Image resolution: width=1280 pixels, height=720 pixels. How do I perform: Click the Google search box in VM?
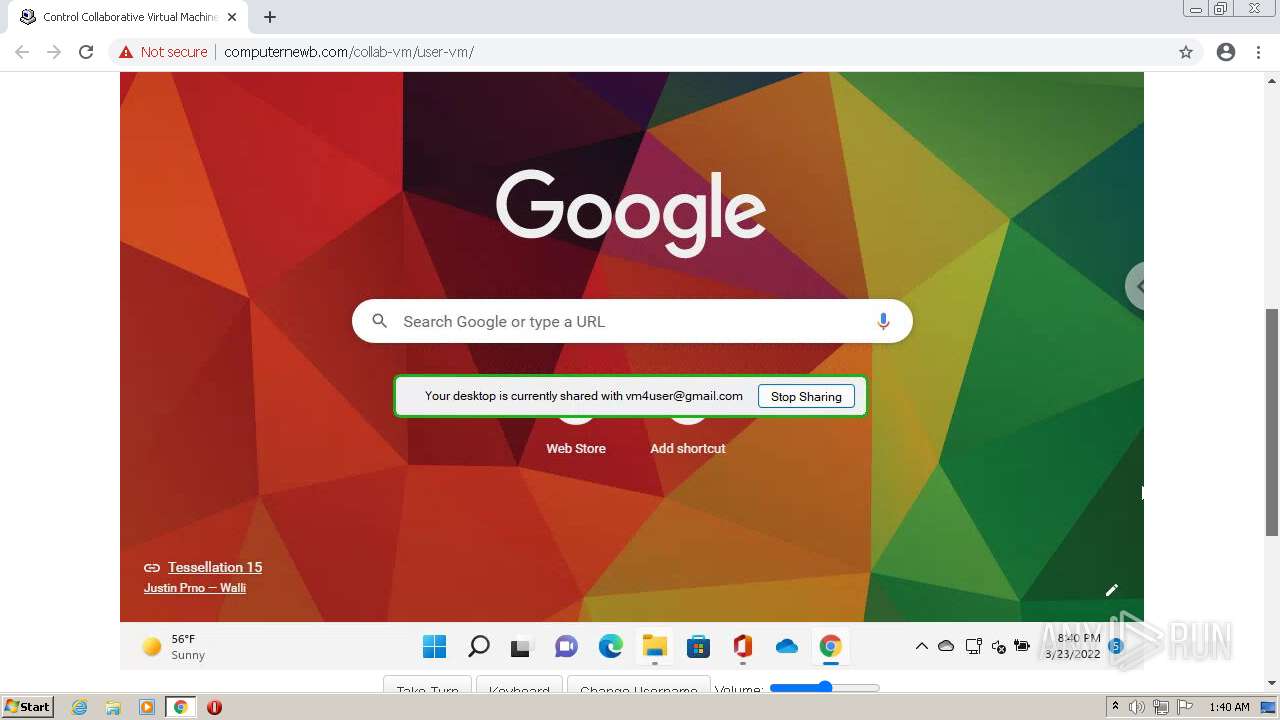coord(632,321)
